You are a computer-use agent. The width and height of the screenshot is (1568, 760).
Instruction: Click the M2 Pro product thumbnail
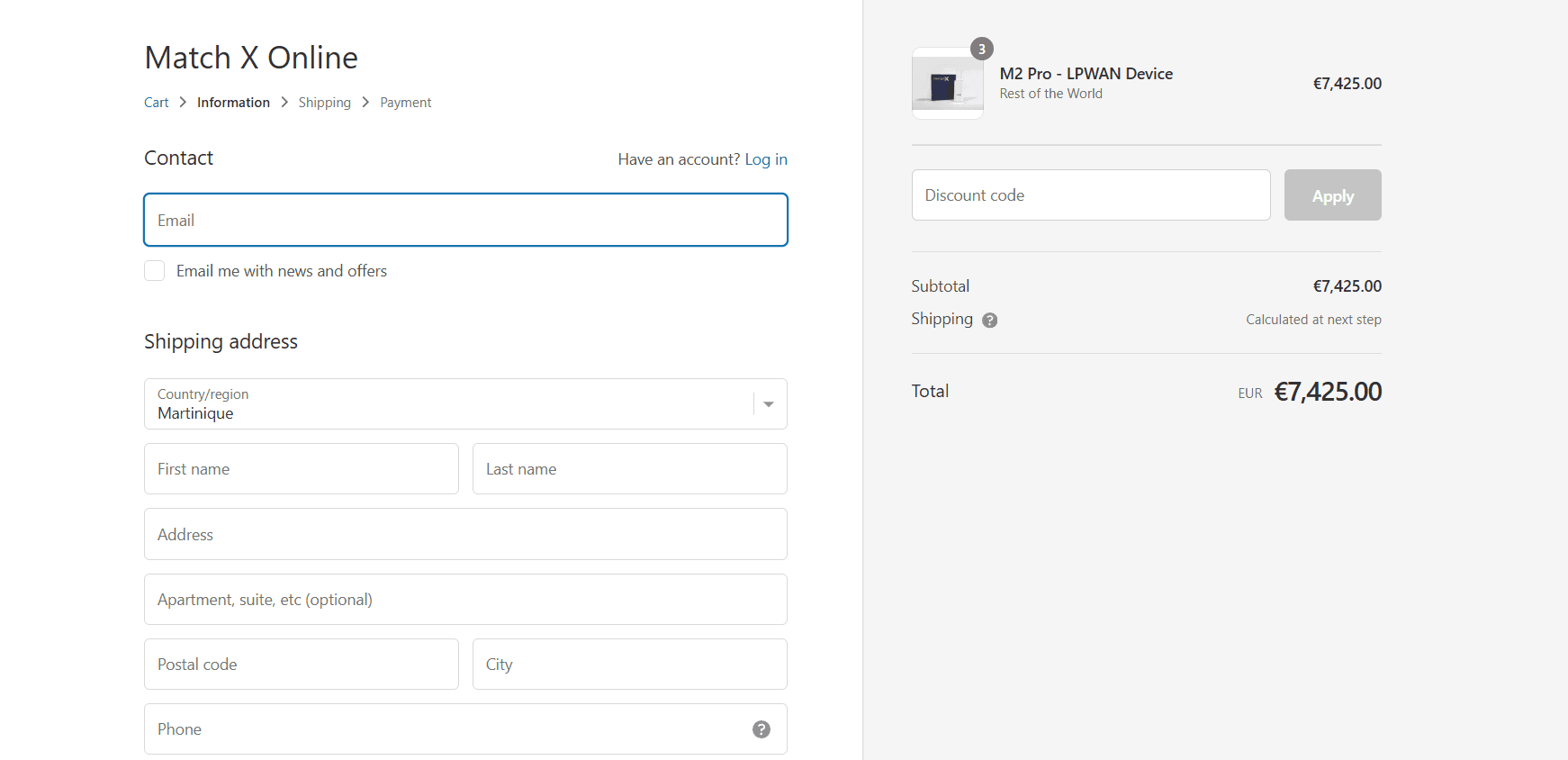coord(948,83)
